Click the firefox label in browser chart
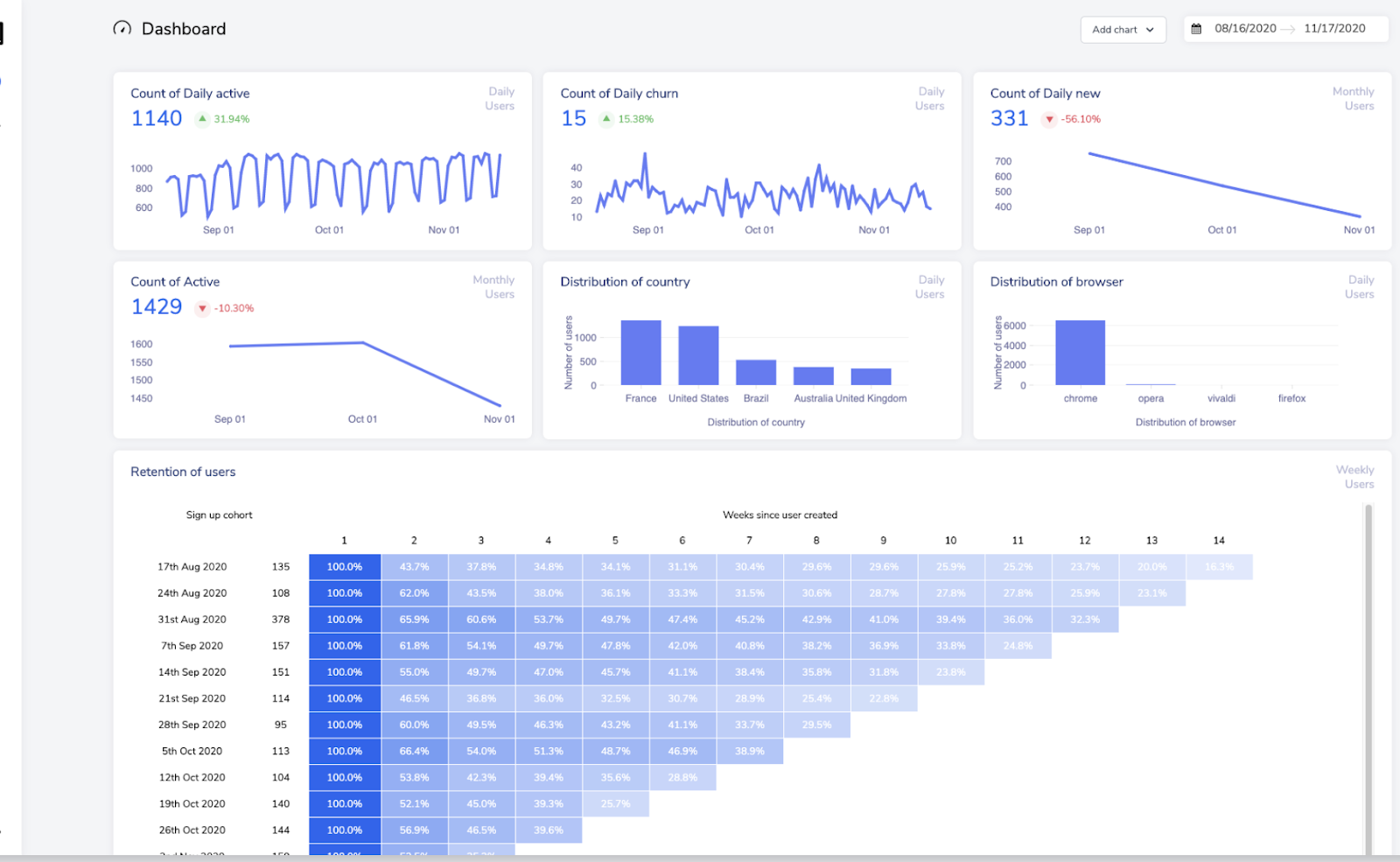The width and height of the screenshot is (1400, 862). coord(1291,399)
